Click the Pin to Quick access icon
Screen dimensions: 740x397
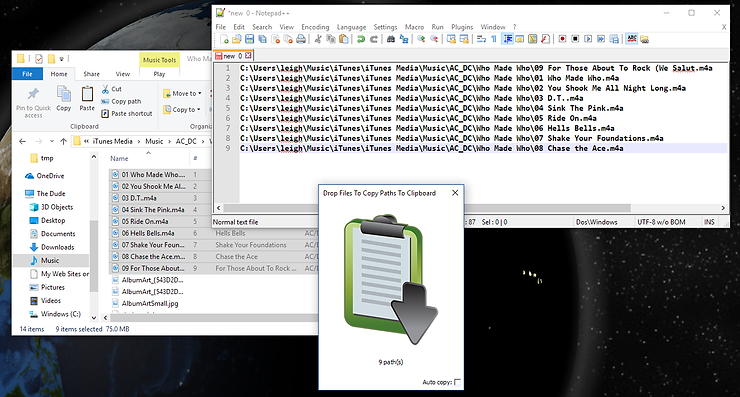(33, 101)
